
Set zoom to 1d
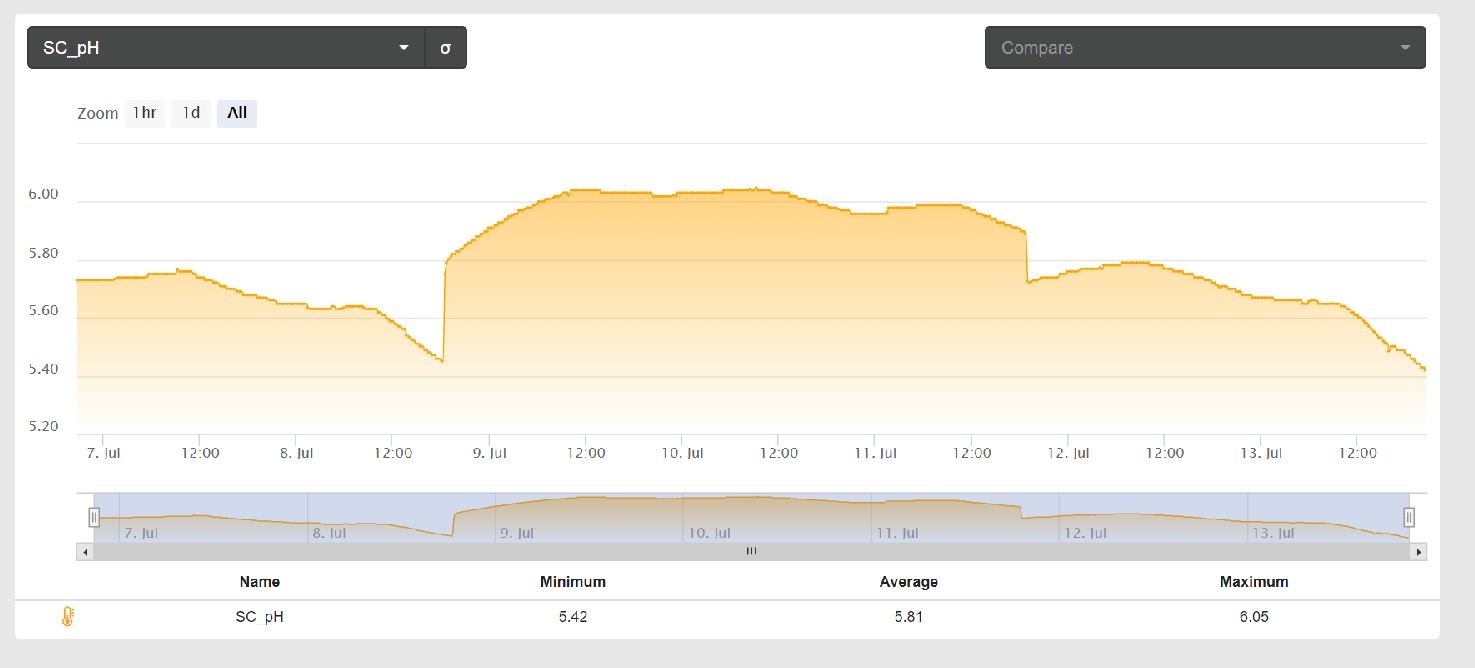point(191,113)
